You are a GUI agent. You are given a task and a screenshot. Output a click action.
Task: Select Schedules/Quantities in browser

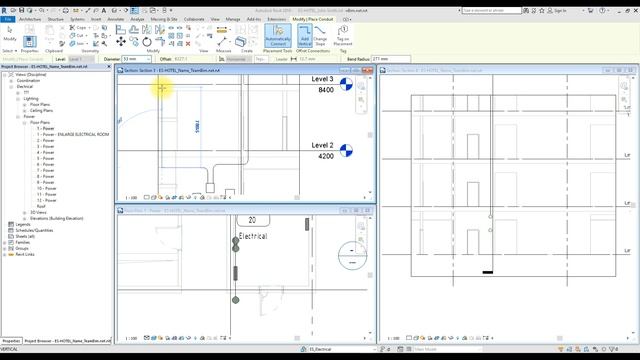click(35, 231)
